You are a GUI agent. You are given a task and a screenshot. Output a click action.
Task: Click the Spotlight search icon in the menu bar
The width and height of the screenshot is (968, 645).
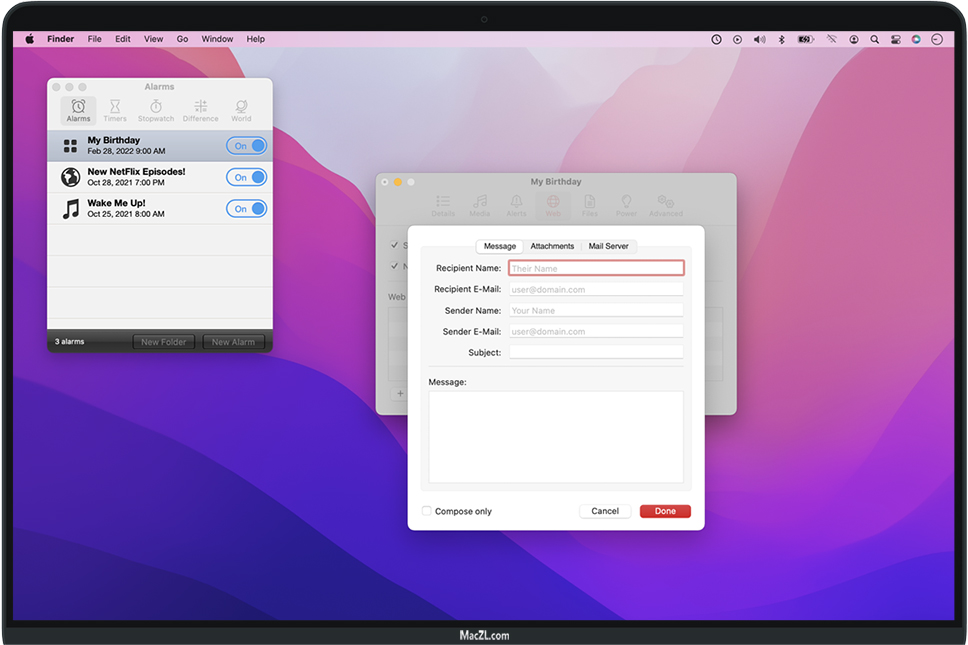(x=875, y=39)
